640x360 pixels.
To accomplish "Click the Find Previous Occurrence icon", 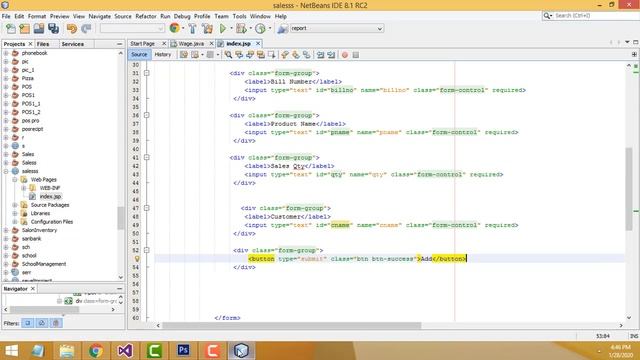I will point(239,55).
